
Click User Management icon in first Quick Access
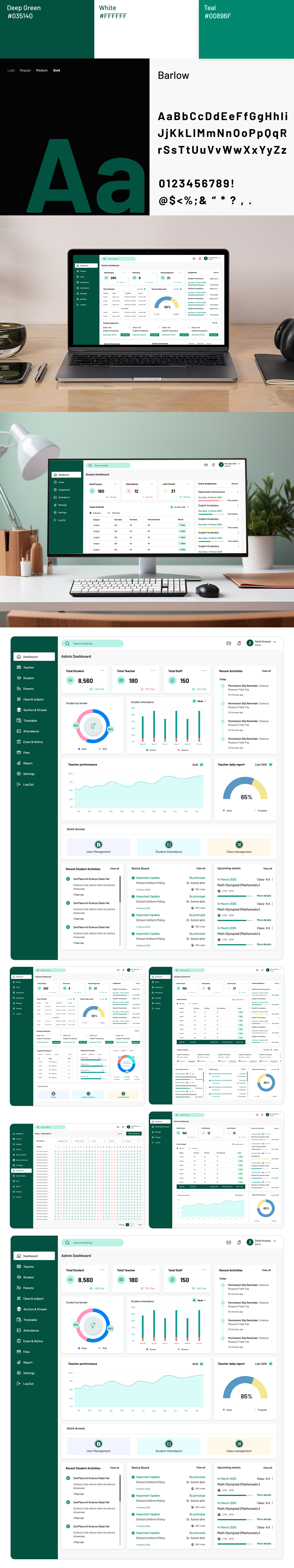click(98, 844)
